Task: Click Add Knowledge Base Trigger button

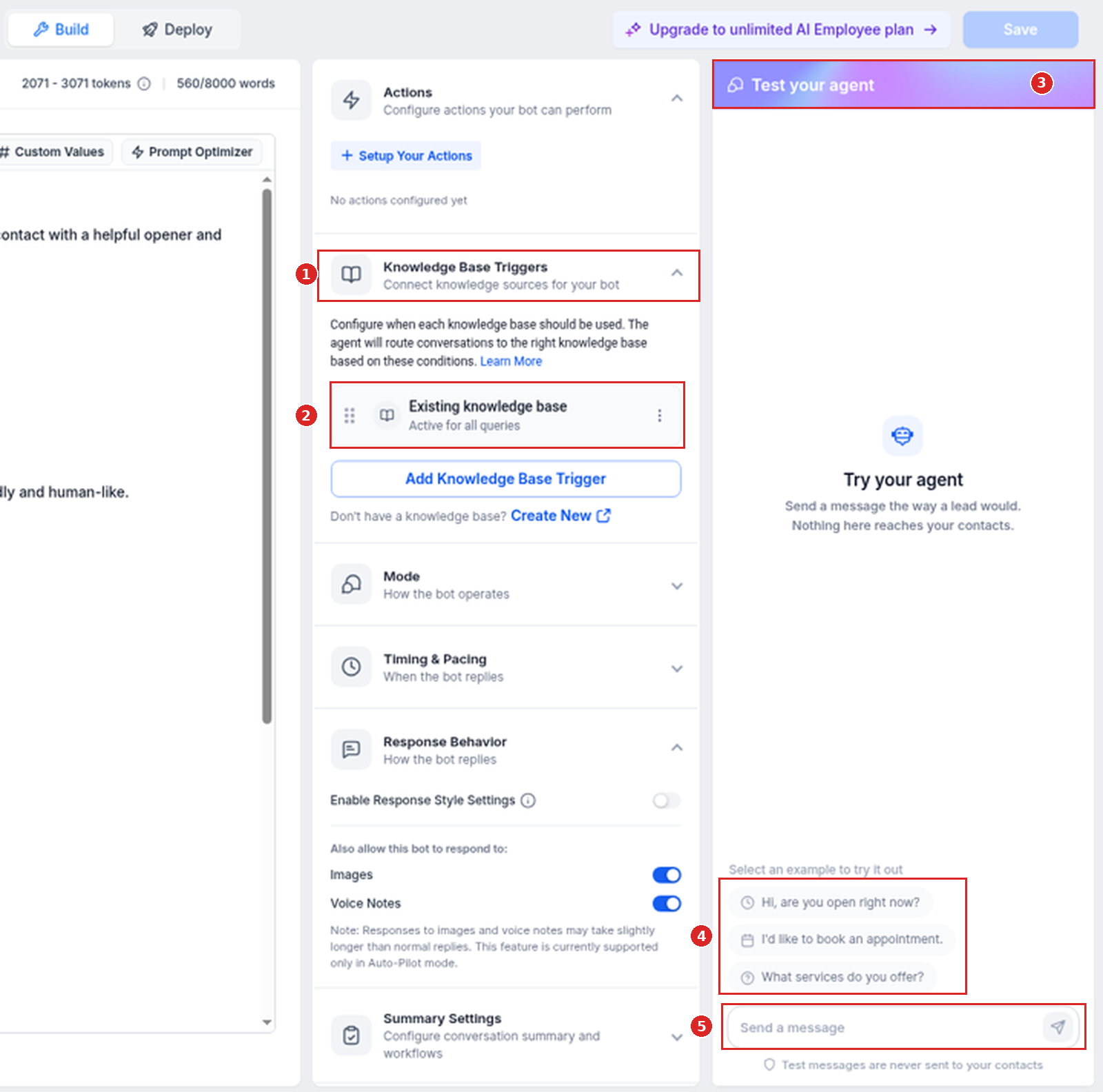Action: pyautogui.click(x=506, y=479)
